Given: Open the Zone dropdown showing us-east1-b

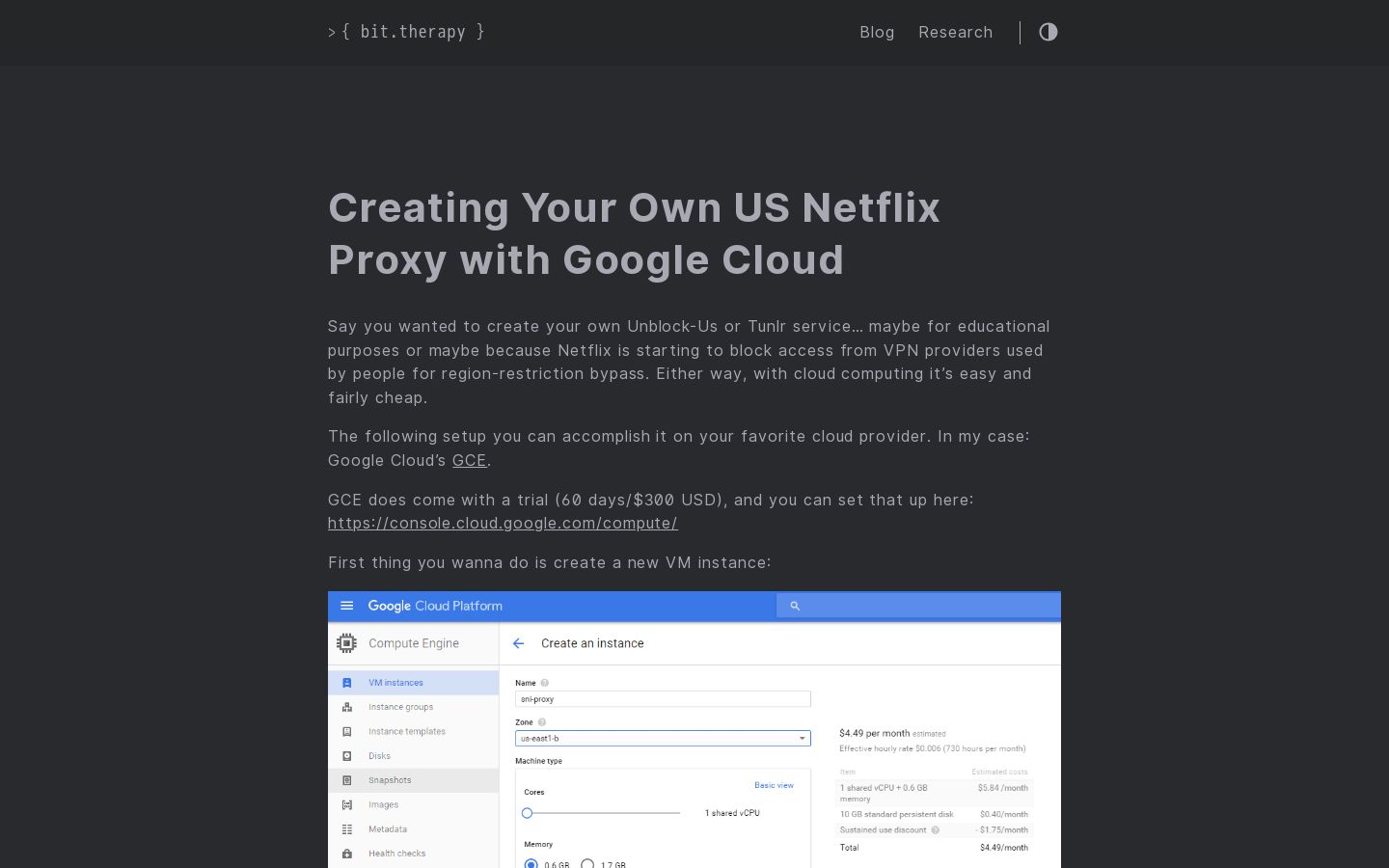Looking at the screenshot, I should pos(663,739).
